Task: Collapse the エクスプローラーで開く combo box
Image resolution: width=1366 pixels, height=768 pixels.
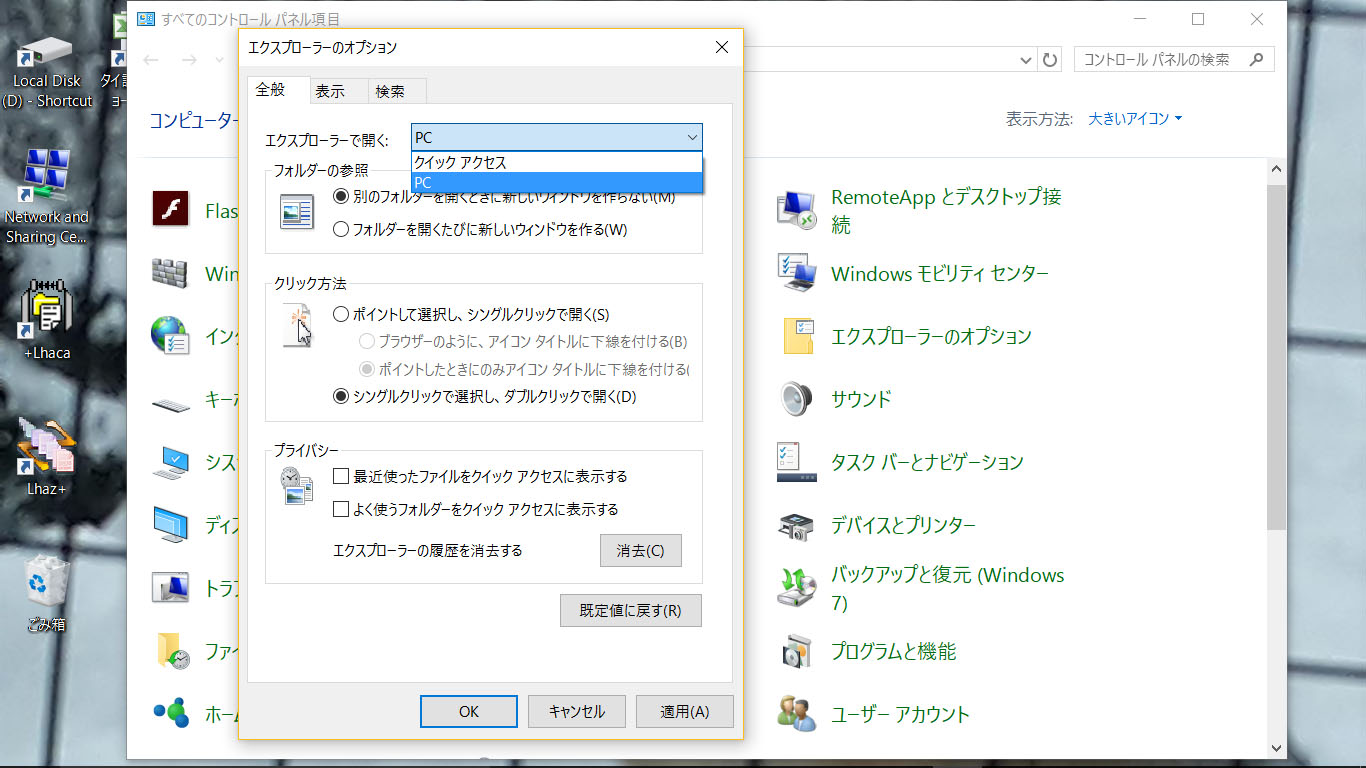Action: pos(557,138)
